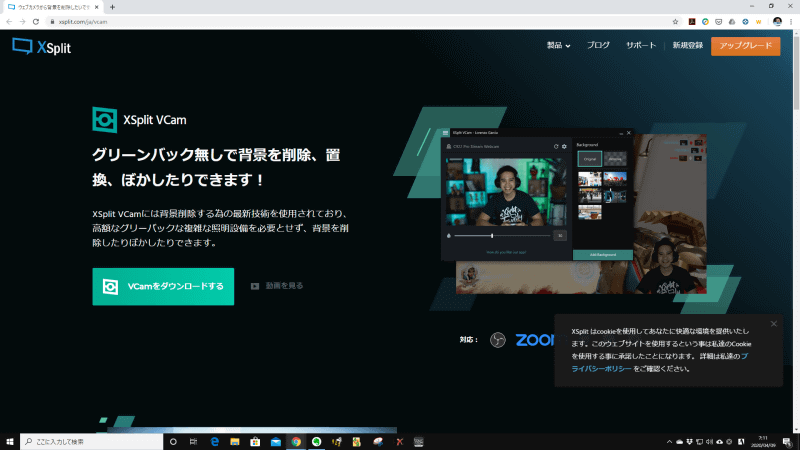The height and width of the screenshot is (450, 800).
Task: Open Cortana from the taskbar
Action: click(x=173, y=442)
